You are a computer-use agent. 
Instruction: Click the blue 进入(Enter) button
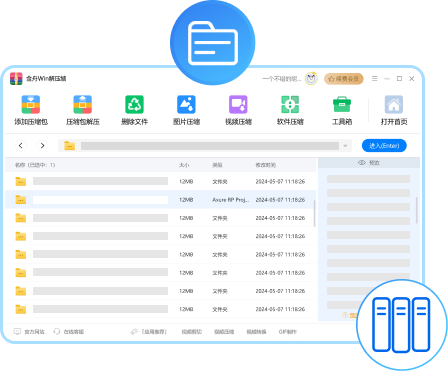pyautogui.click(x=384, y=146)
